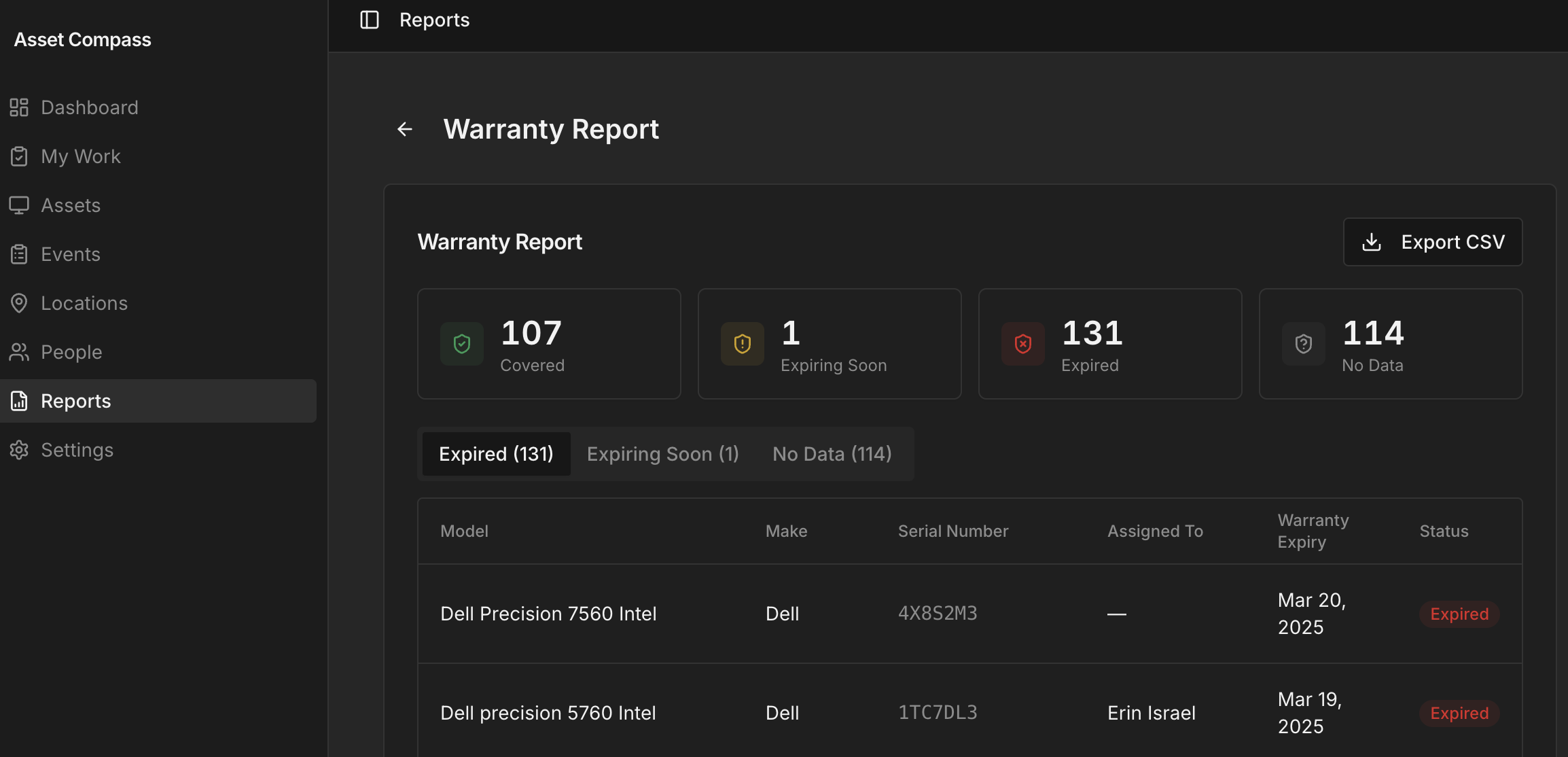Click the Model column header
Viewport: 1568px width, 757px height.
(464, 531)
